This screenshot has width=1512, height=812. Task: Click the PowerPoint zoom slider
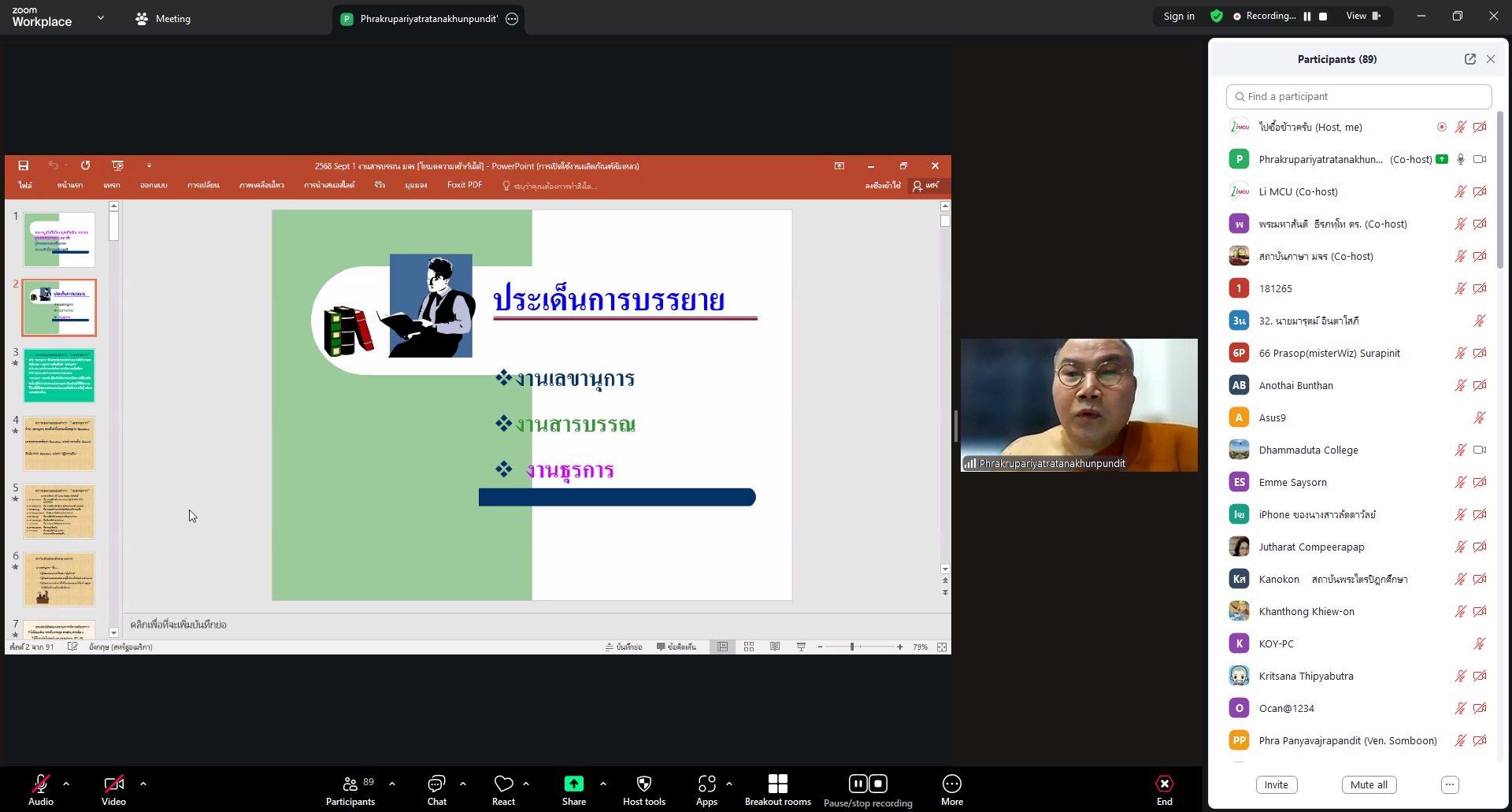pyautogui.click(x=852, y=647)
